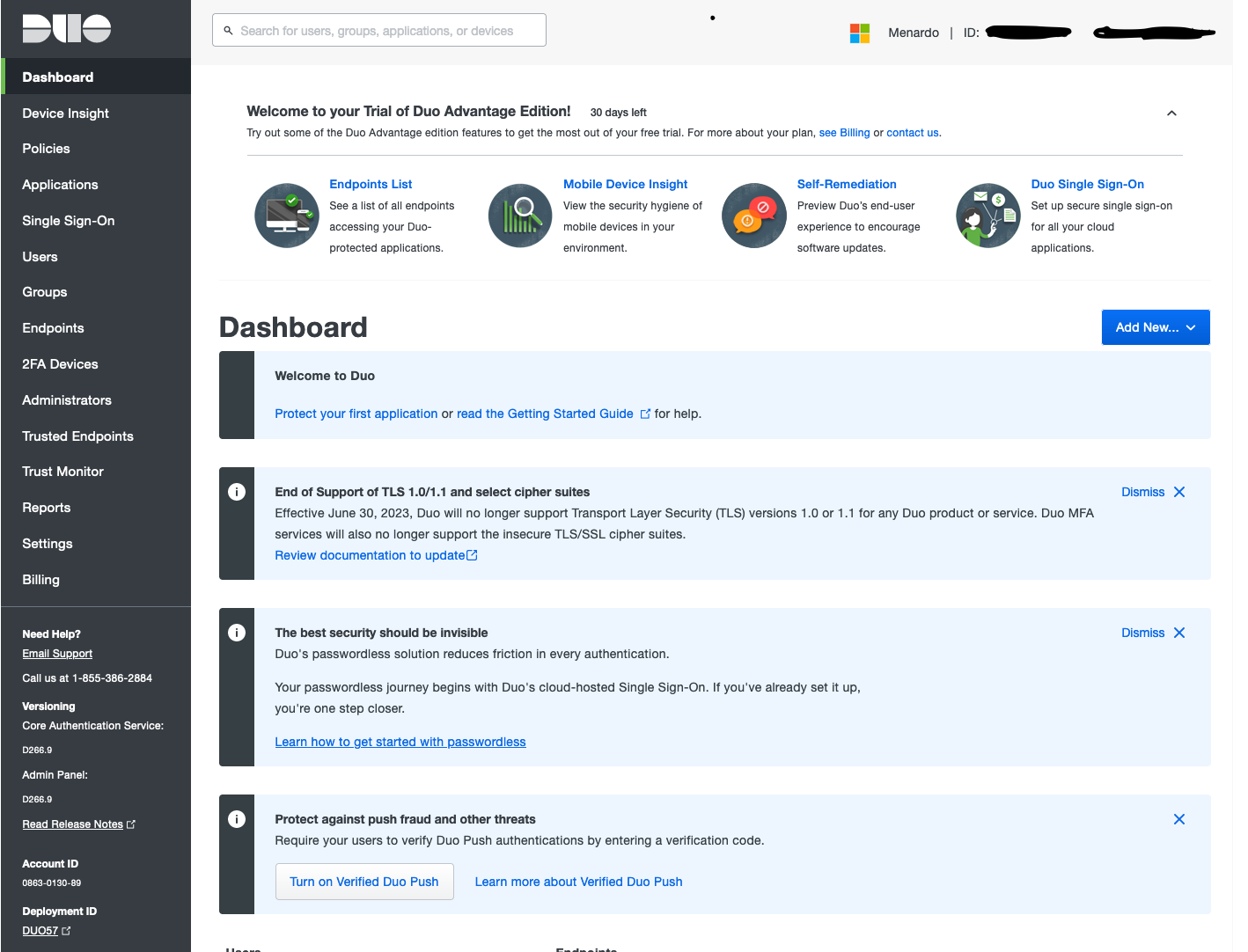Click the info icon beside TLS notice
This screenshot has width=1248, height=952.
237,492
